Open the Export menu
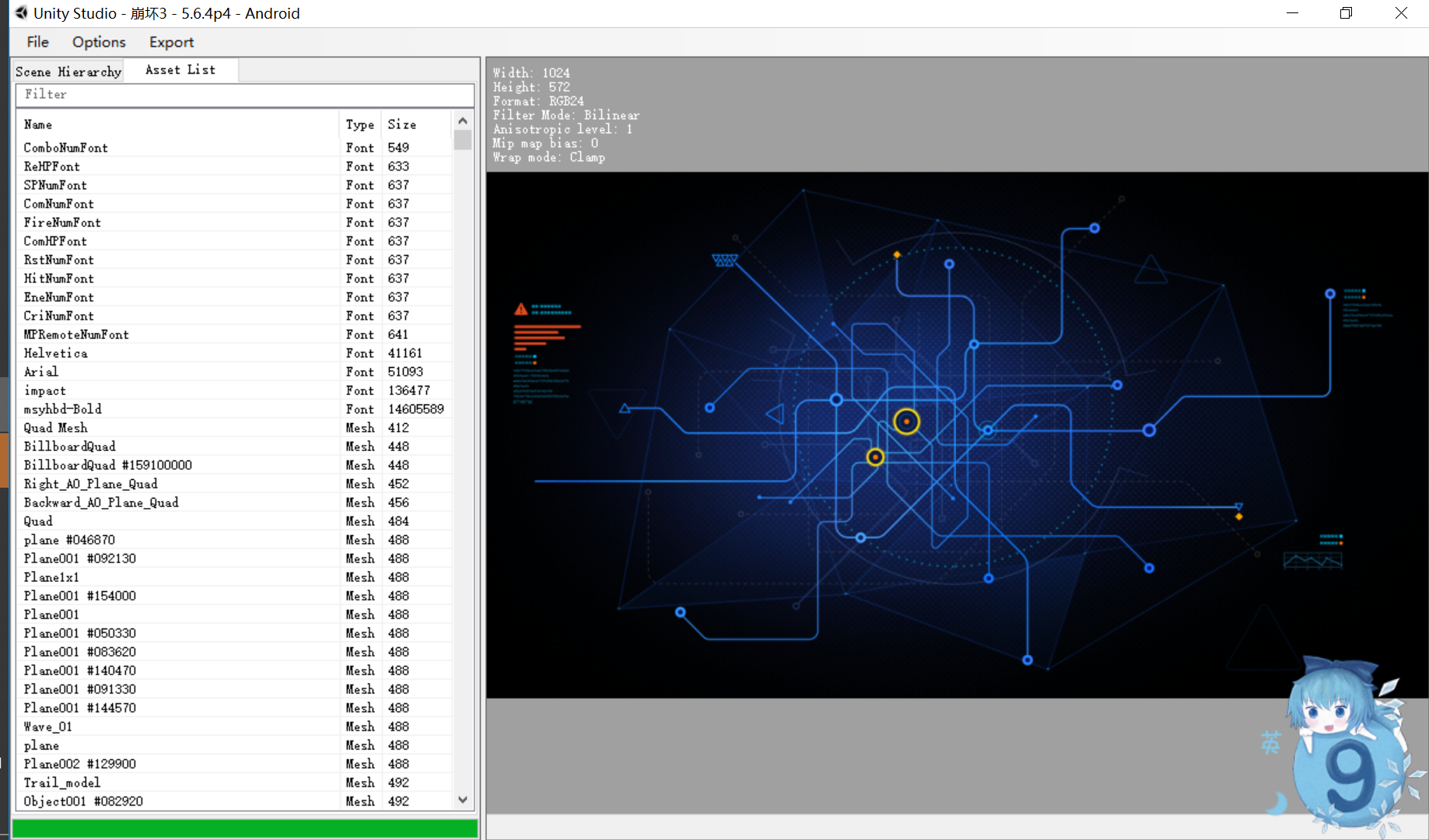Screen dimensions: 1429x840 tap(171, 42)
